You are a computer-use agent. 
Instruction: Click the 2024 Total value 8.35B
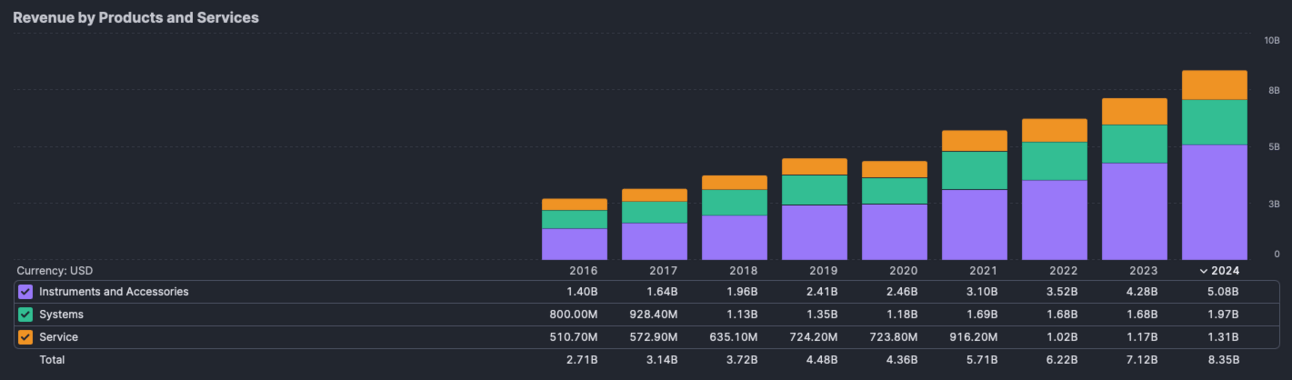[1222, 360]
